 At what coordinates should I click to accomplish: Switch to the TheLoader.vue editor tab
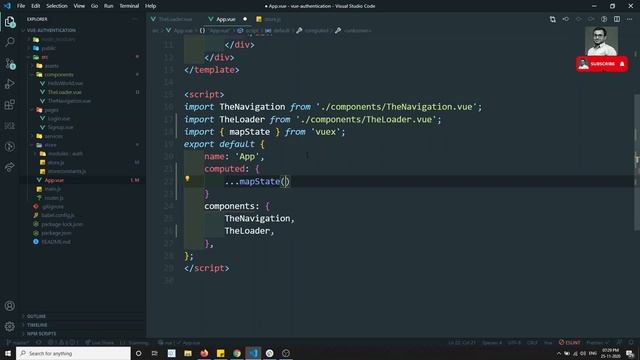(x=175, y=19)
